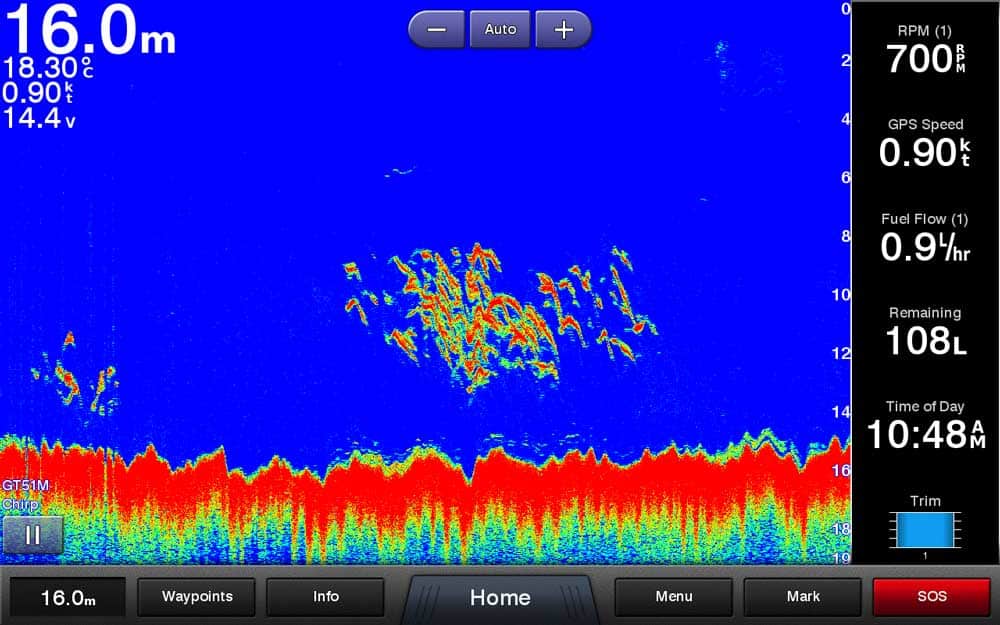Activate the red SOS button
This screenshot has width=1000, height=625.
point(930,597)
